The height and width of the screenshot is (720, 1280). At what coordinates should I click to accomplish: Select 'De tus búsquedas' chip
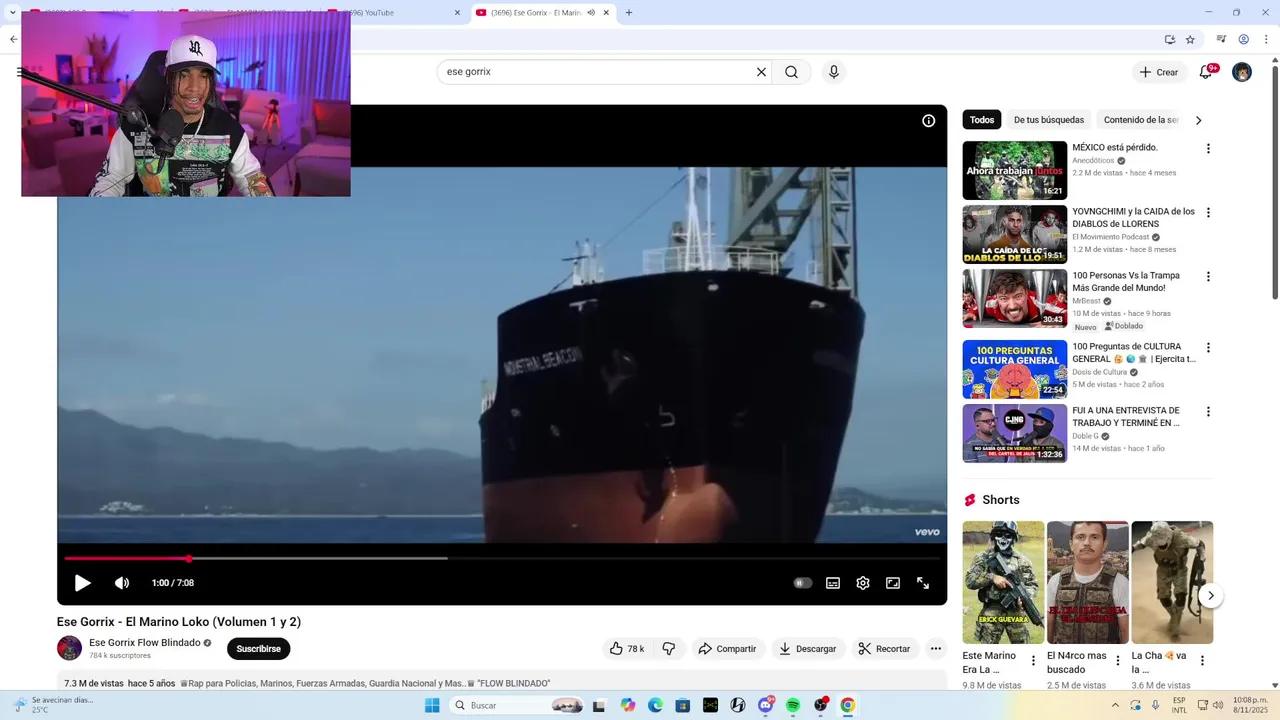[x=1048, y=120]
